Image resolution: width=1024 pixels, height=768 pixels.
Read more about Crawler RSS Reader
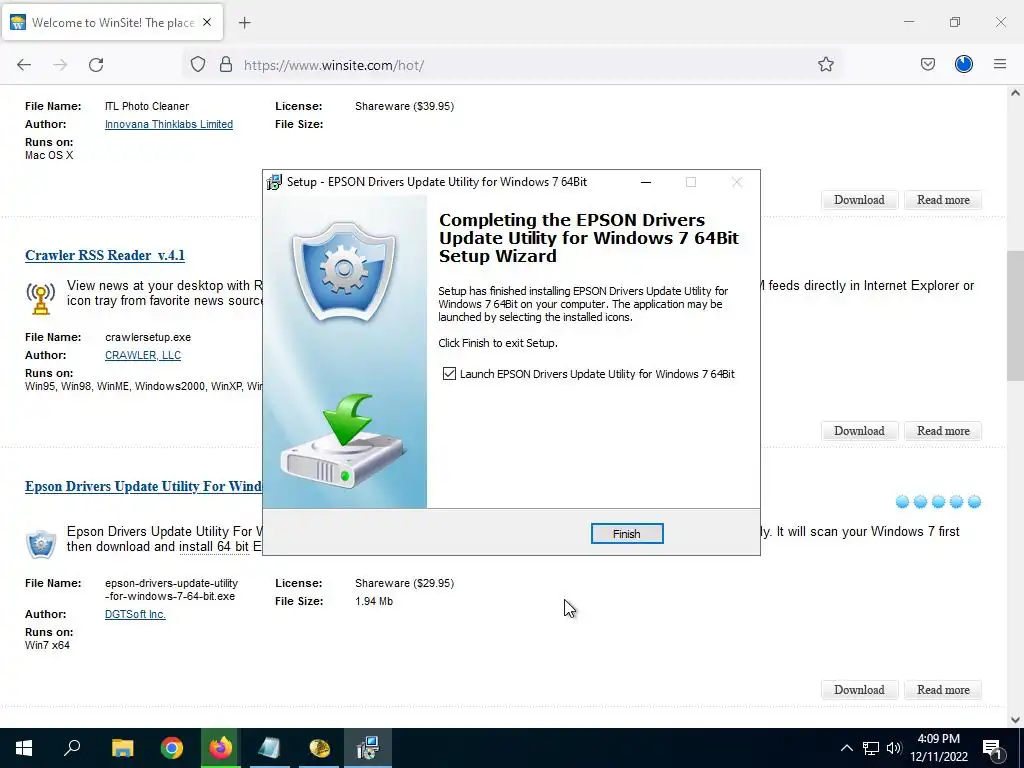943,431
